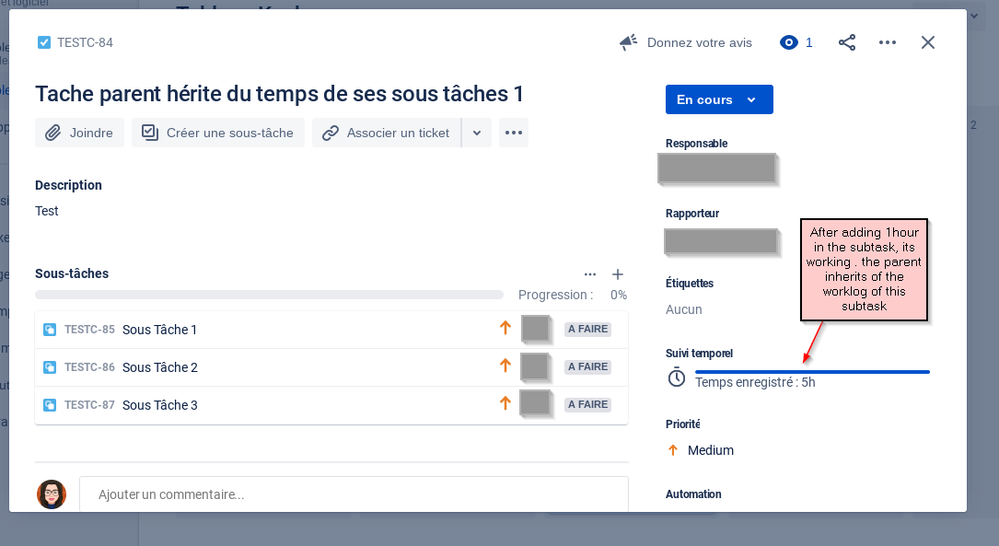This screenshot has height=546, width=999.
Task: Open A FAIRE status of Sous Tâche 1
Action: (x=587, y=329)
